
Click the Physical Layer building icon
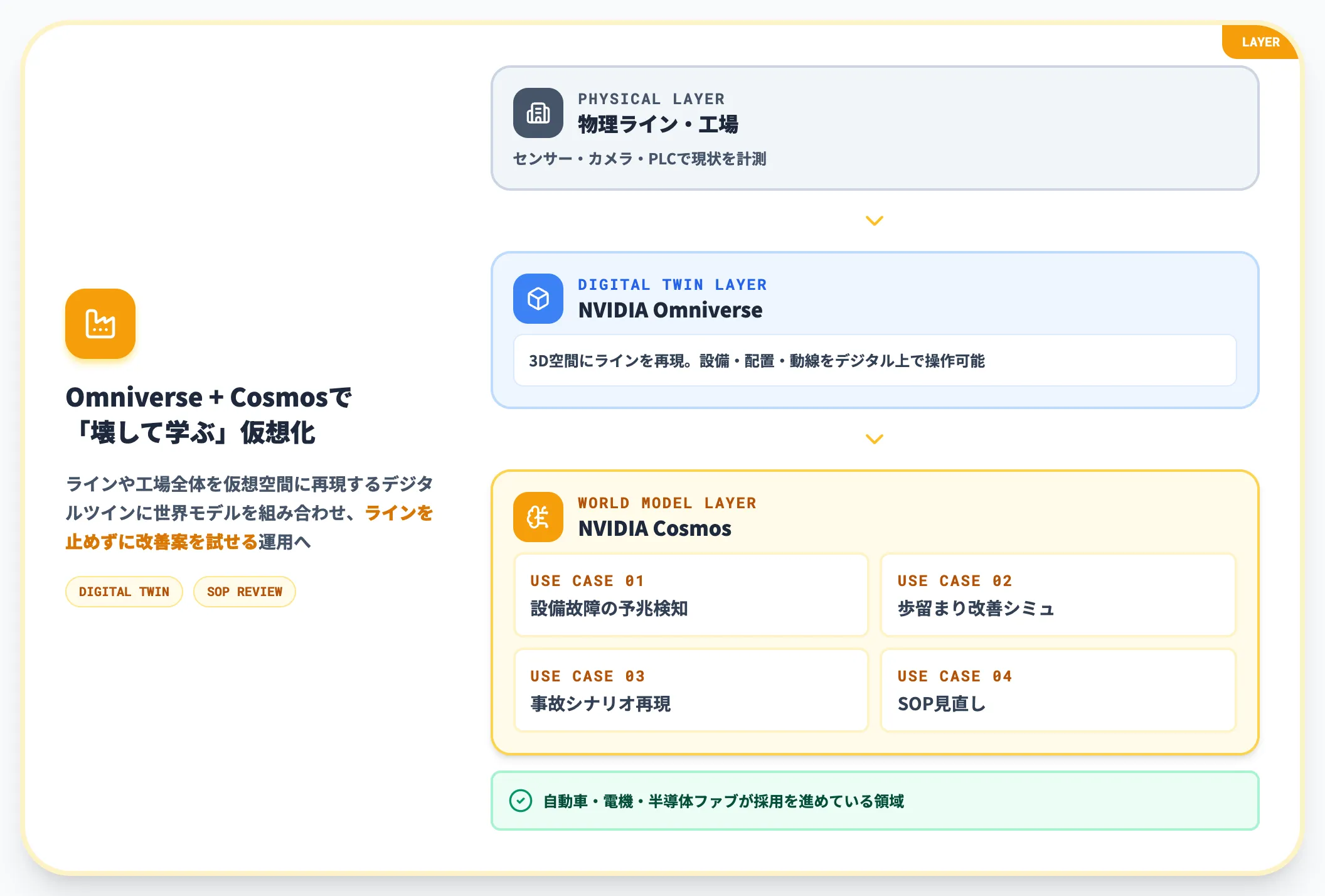click(538, 113)
